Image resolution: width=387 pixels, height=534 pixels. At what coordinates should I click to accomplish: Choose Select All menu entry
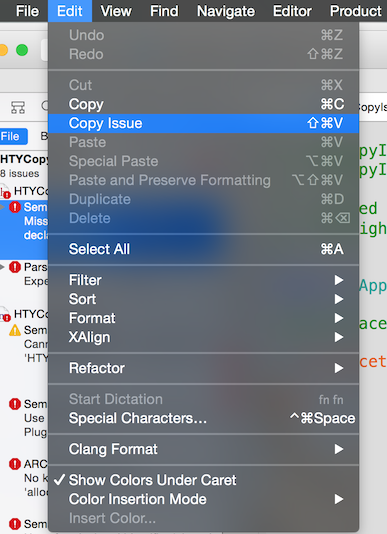click(204, 249)
